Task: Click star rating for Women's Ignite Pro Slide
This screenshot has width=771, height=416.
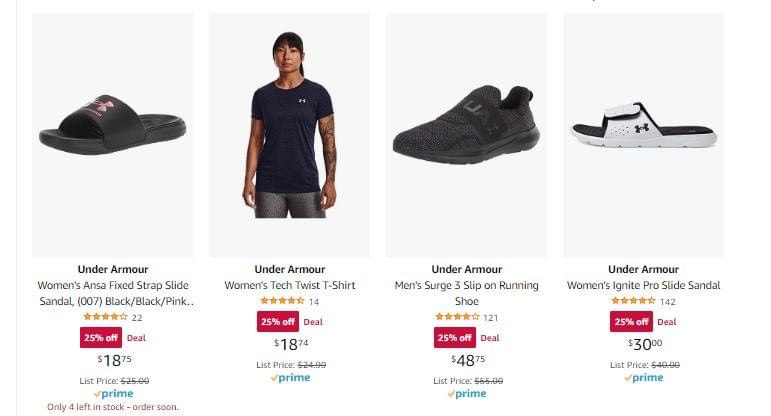Action: pyautogui.click(x=633, y=300)
